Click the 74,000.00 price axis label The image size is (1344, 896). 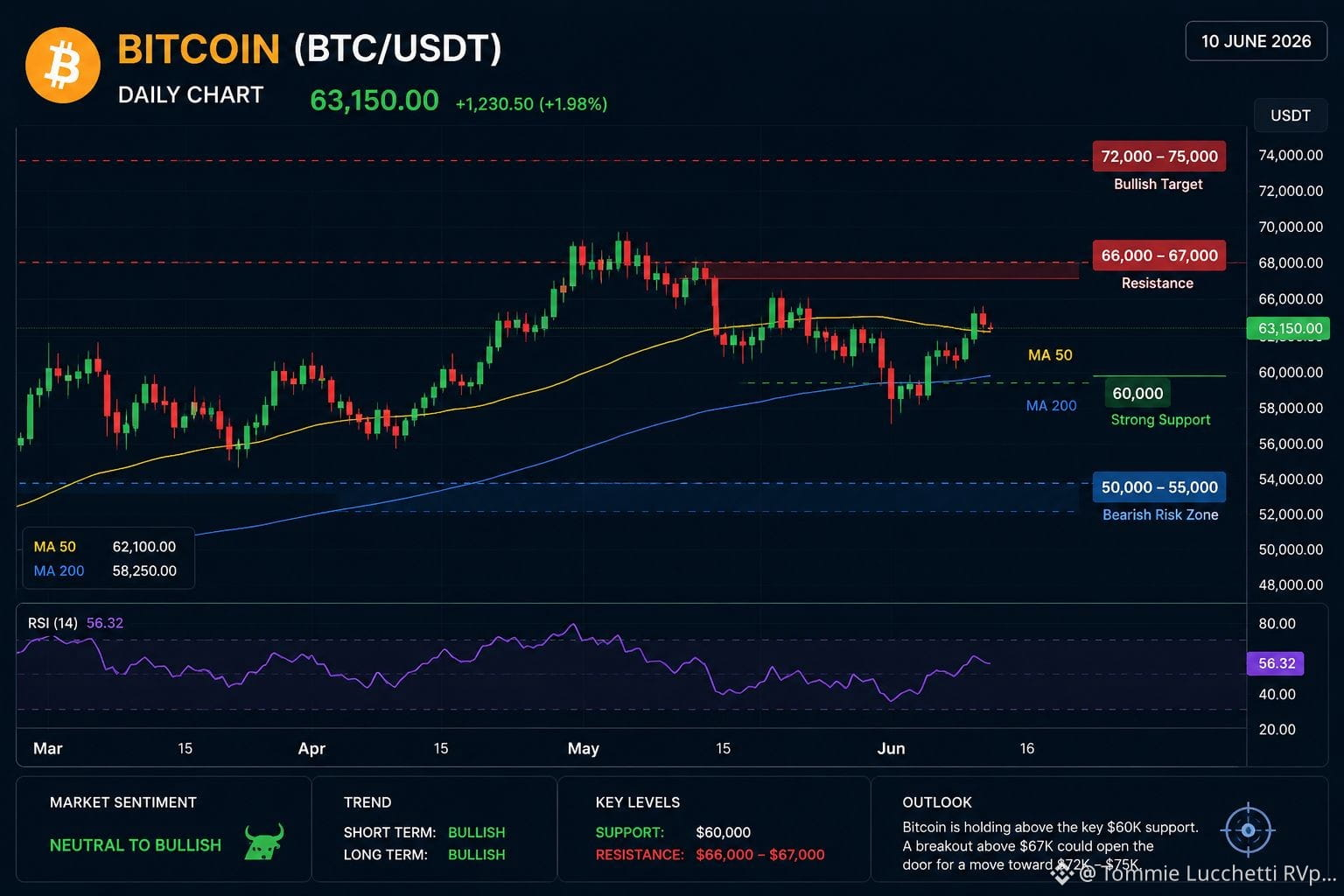(1291, 155)
